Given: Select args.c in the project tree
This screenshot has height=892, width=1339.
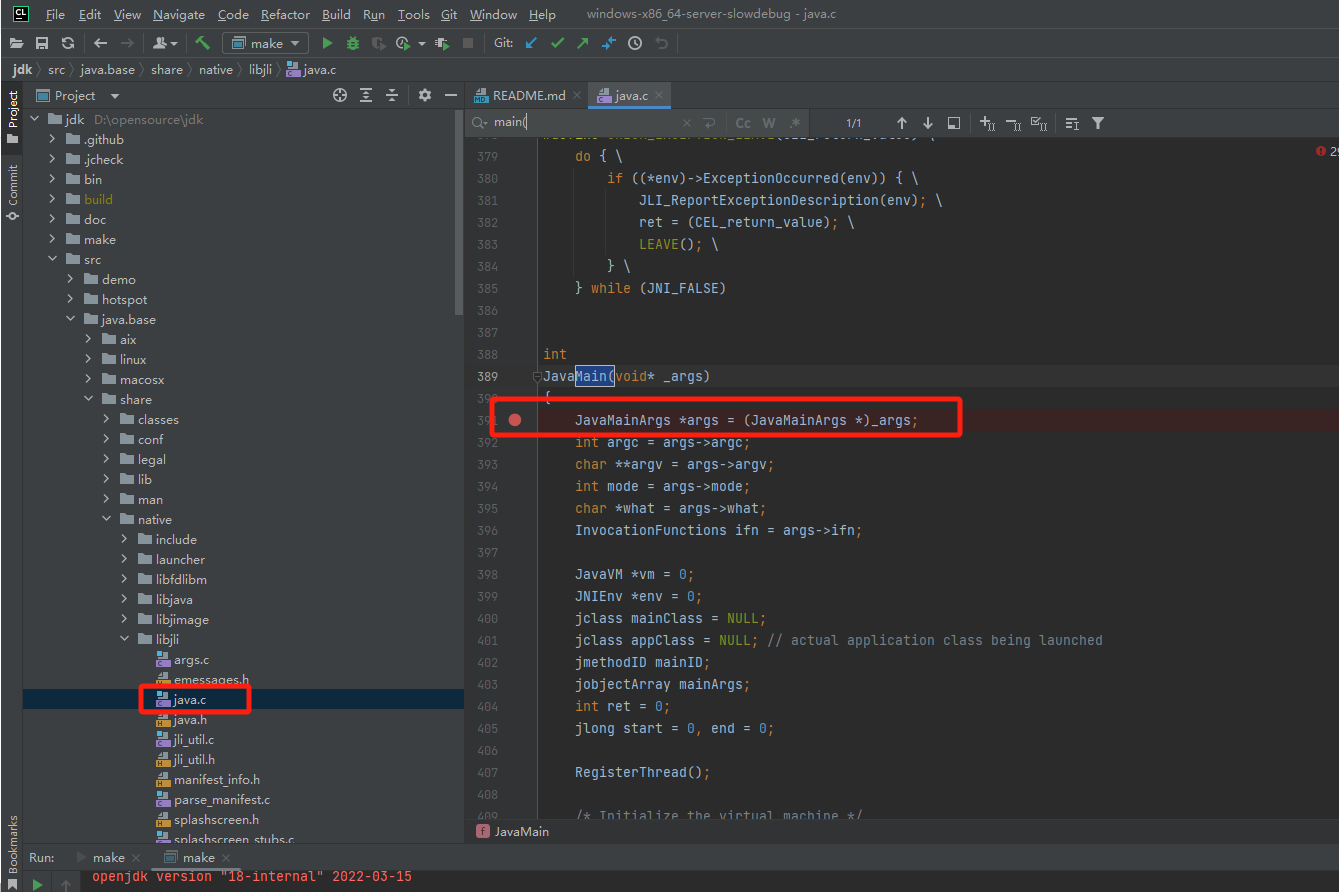Looking at the screenshot, I should (x=191, y=659).
